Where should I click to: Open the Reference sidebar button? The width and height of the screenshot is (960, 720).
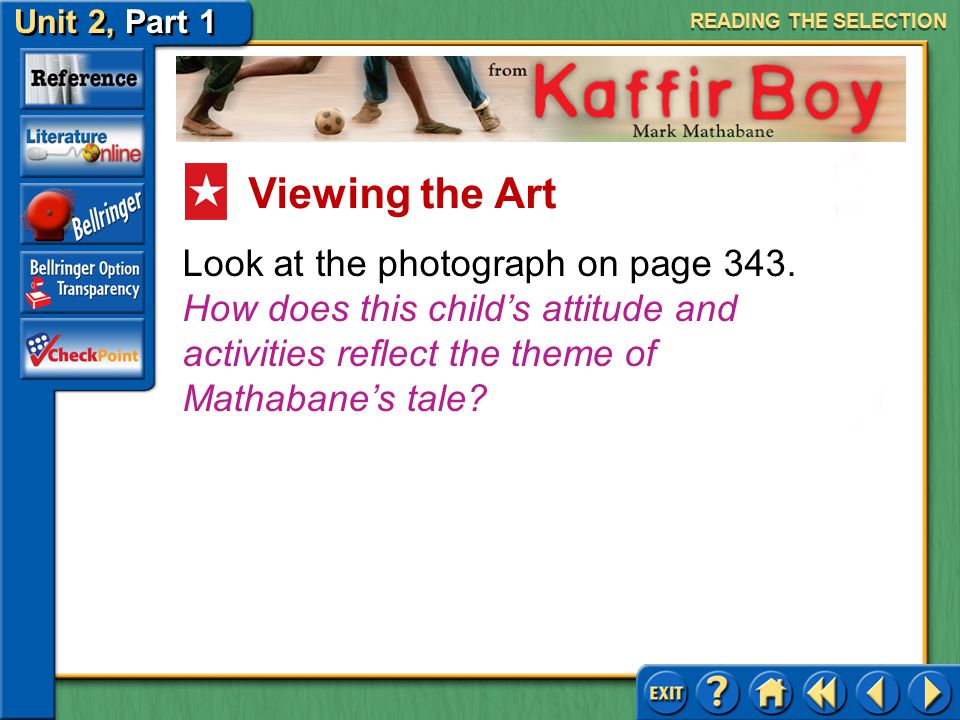click(x=83, y=78)
